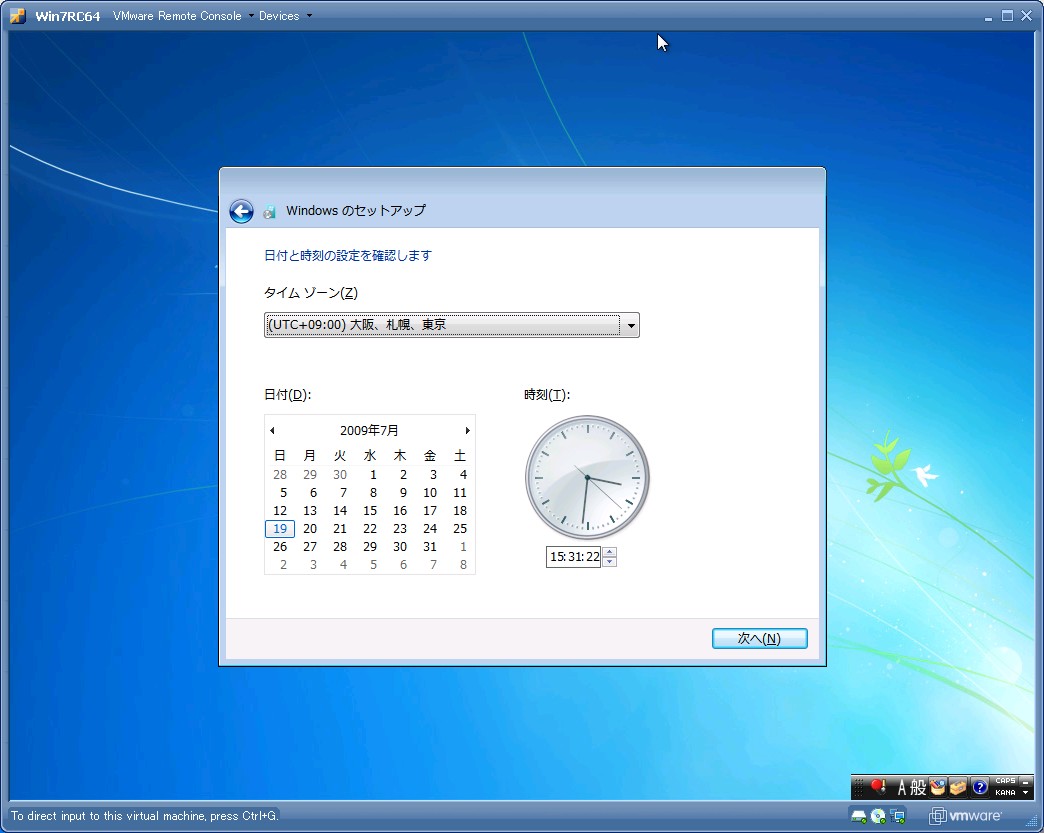Select June 28 in the calendar

[280, 475]
